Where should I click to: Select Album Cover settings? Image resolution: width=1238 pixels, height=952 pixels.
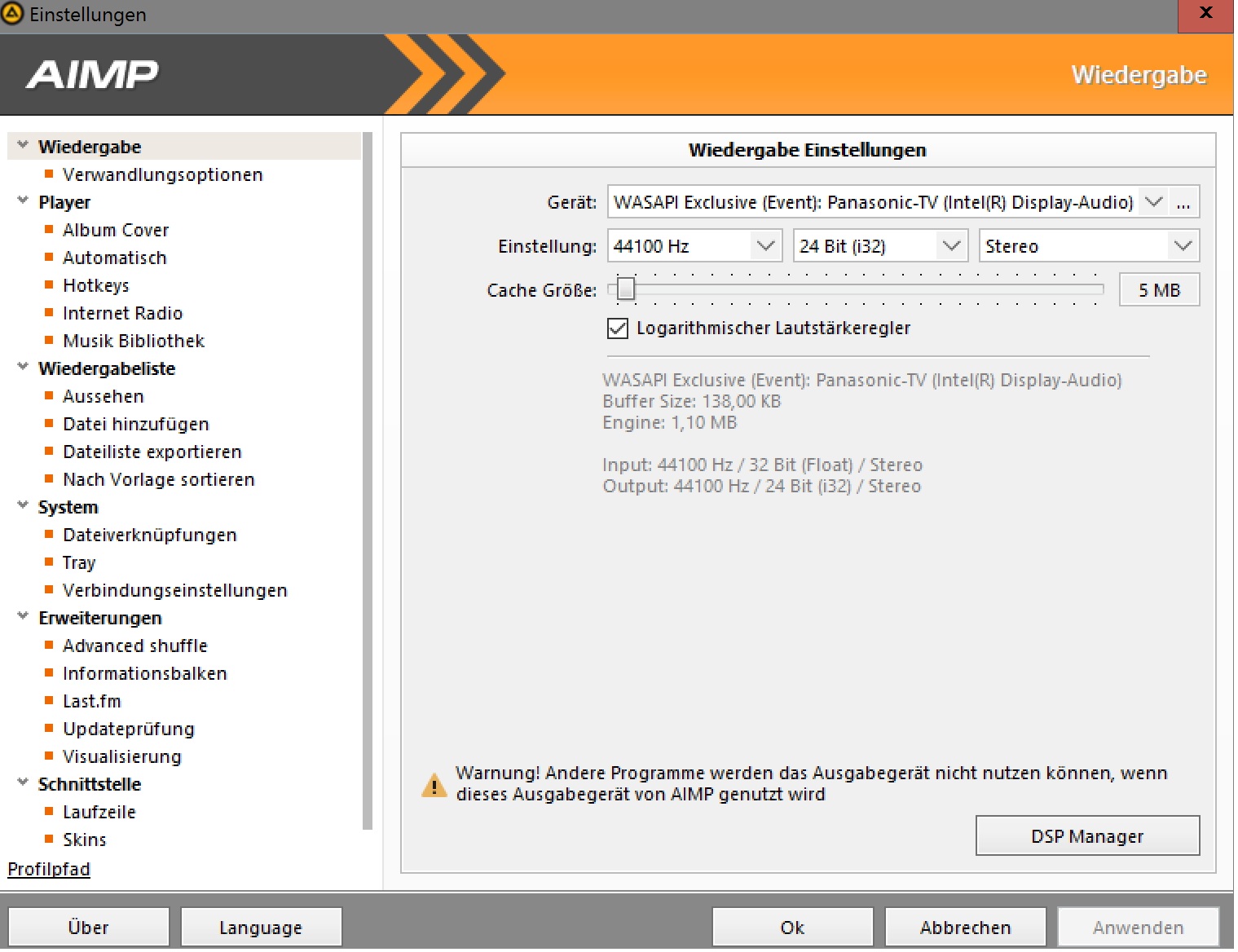pos(116,231)
